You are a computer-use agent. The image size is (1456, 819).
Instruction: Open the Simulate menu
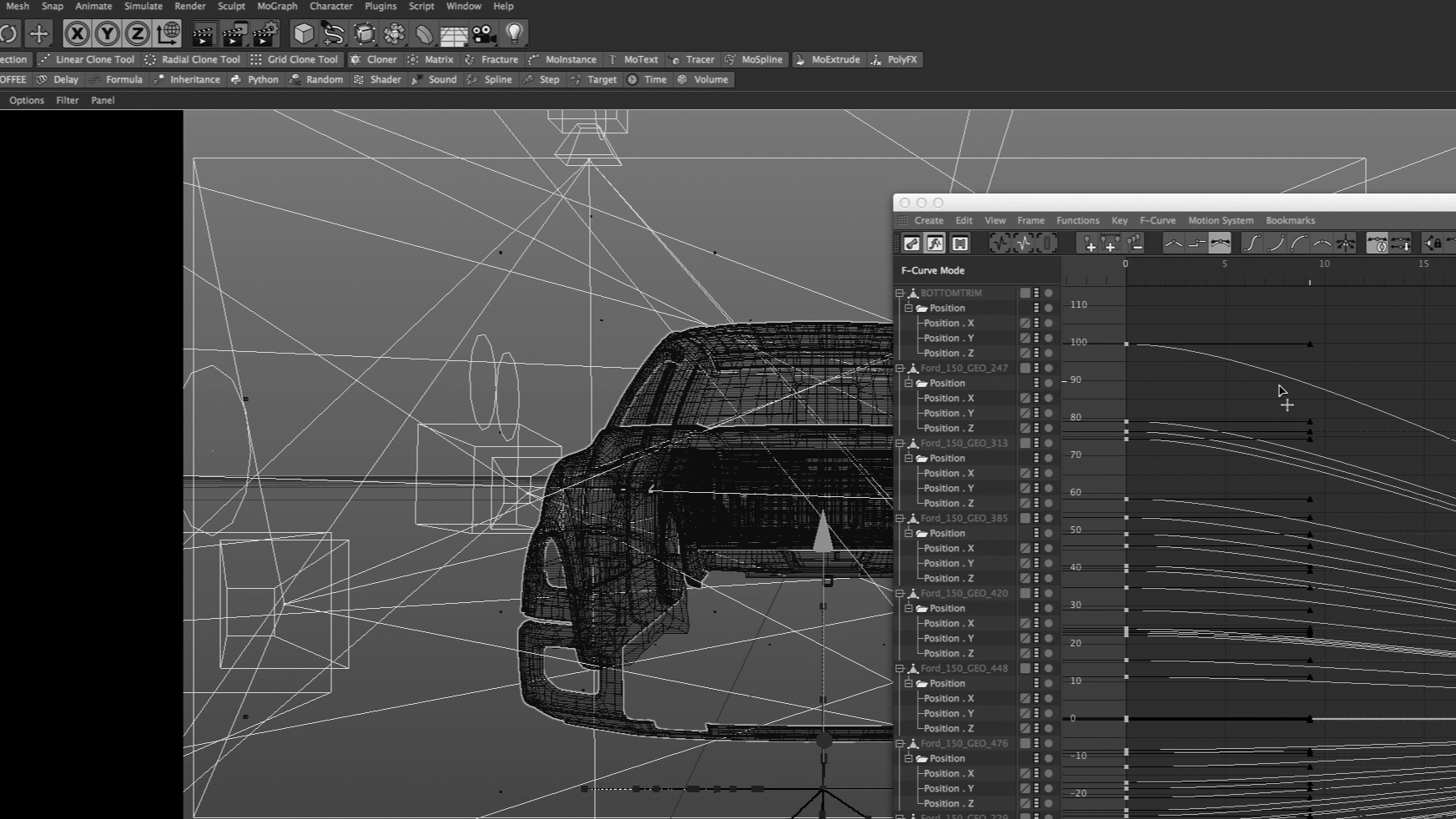pyautogui.click(x=144, y=6)
